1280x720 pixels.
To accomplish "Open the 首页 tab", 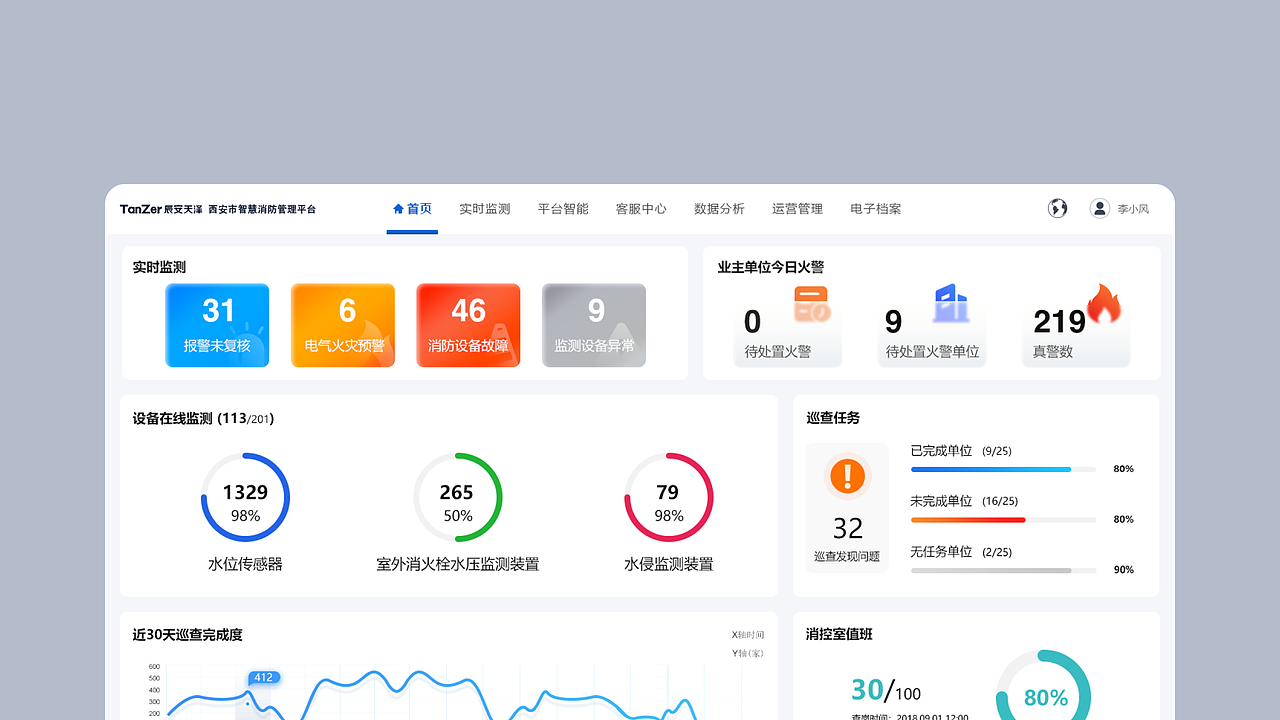I will (412, 209).
